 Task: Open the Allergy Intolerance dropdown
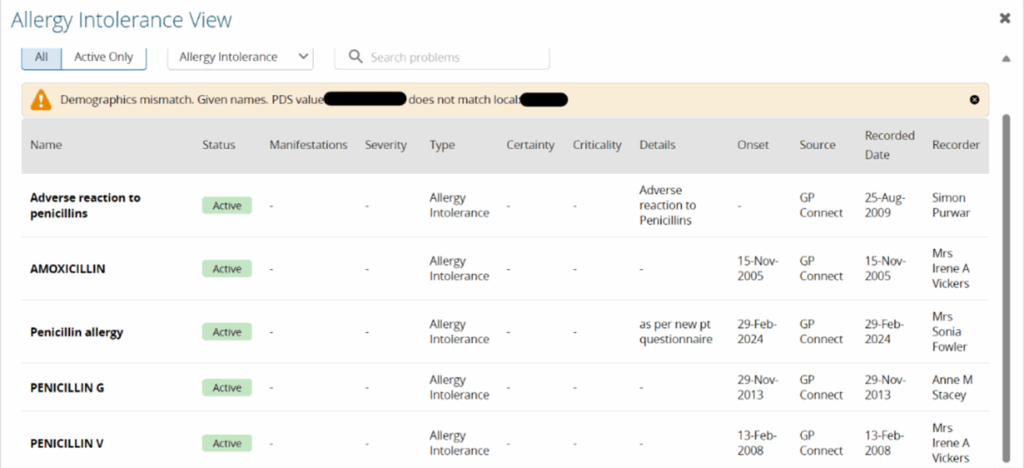(x=241, y=57)
